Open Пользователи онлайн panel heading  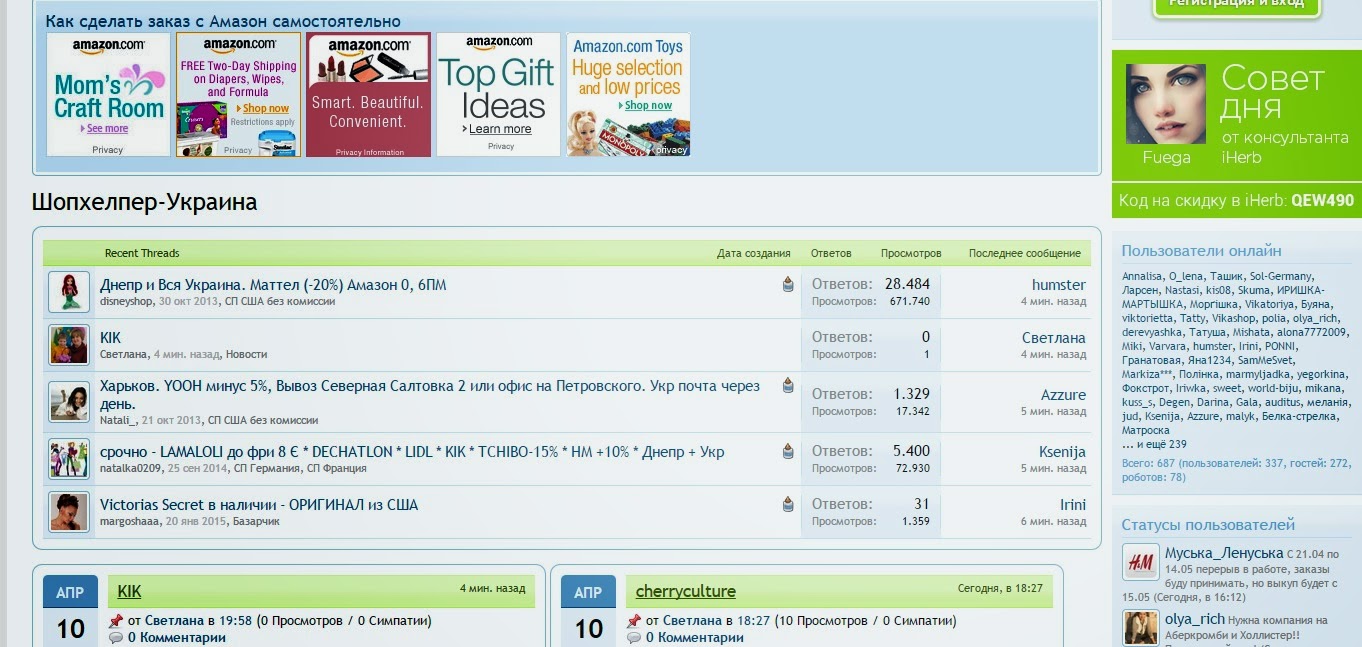point(1201,251)
